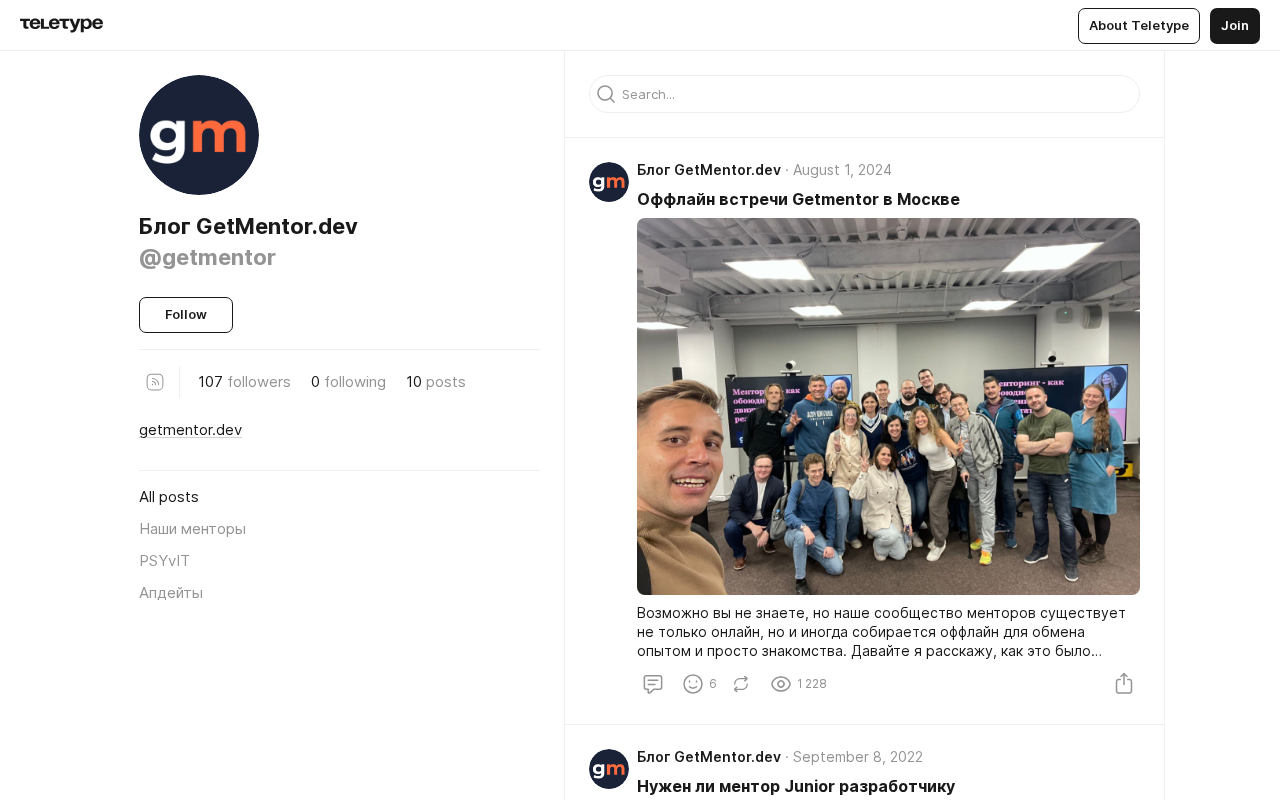Show the Апдейты category
Screen dimensions: 1280x800
pos(171,593)
